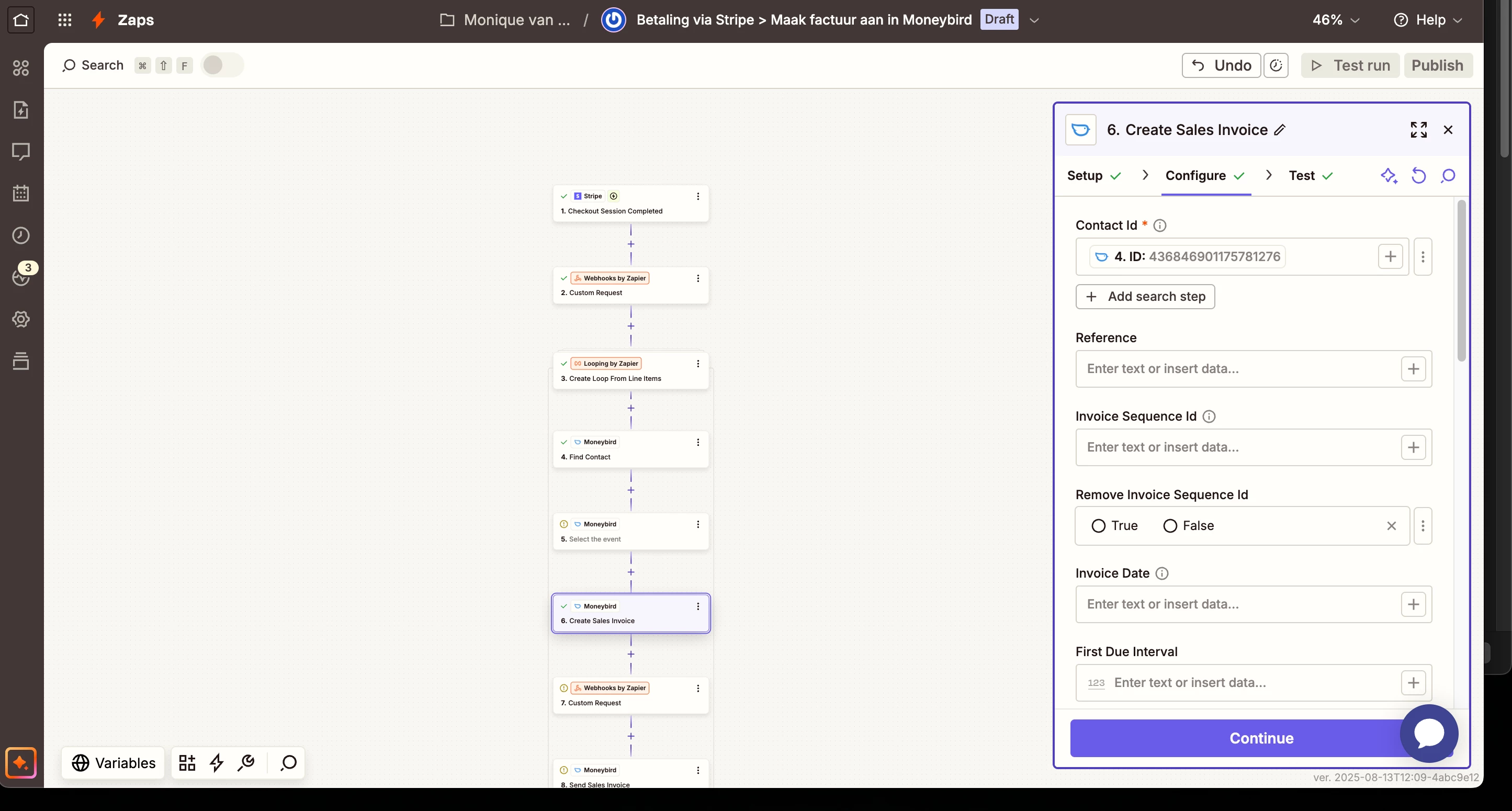The width and height of the screenshot is (1512, 811).
Task: Select True for Remove Invoice Sequence Id
Action: coord(1098,526)
